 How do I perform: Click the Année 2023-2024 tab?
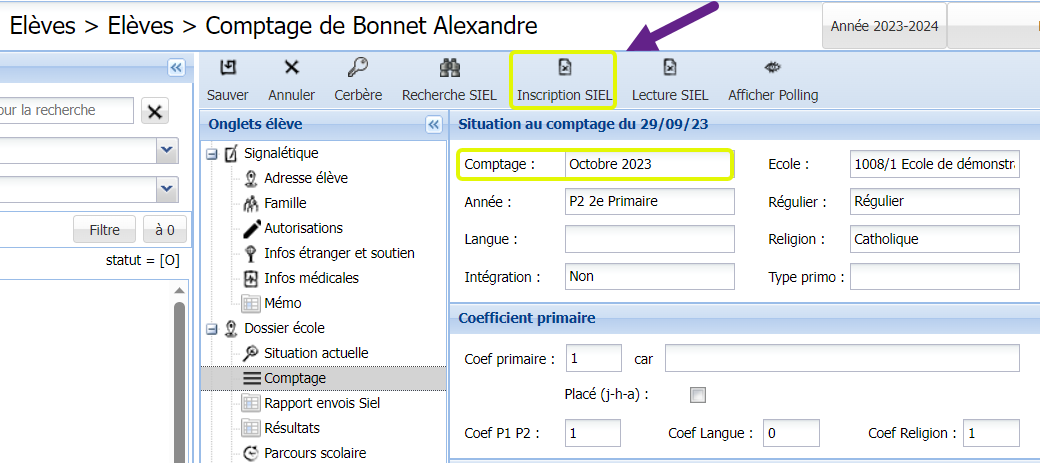tap(884, 27)
